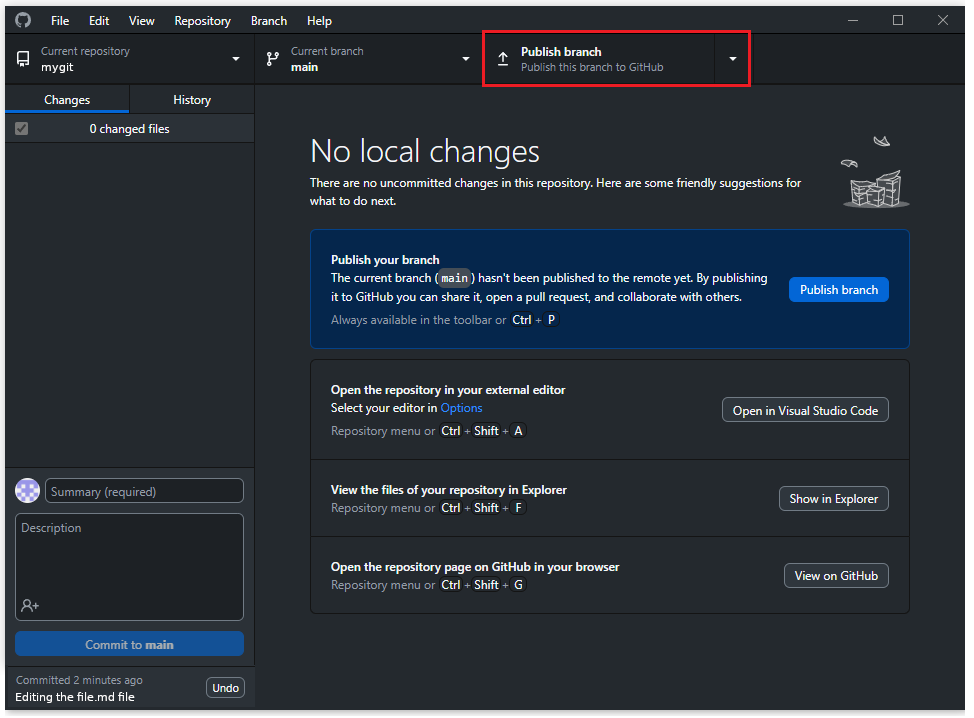The image size is (974, 718).
Task: Open dropdown arrow next to Publish branch
Action: tap(732, 59)
